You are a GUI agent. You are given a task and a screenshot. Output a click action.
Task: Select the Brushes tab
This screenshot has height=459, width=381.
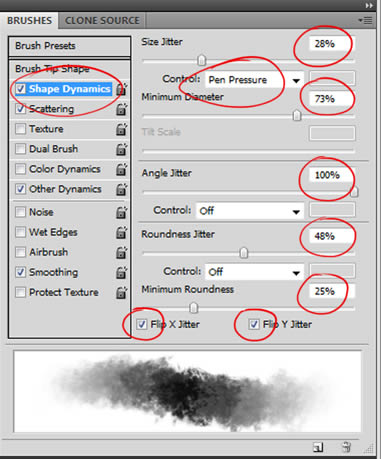[x=29, y=21]
